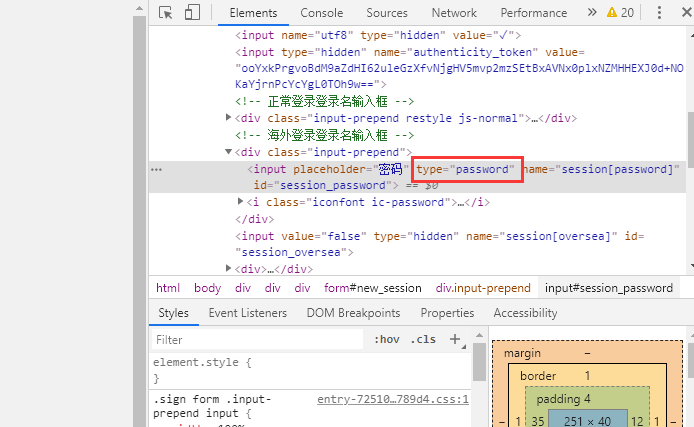This screenshot has height=427, width=694.
Task: Click the 251 × 40 content box
Action: (587, 419)
